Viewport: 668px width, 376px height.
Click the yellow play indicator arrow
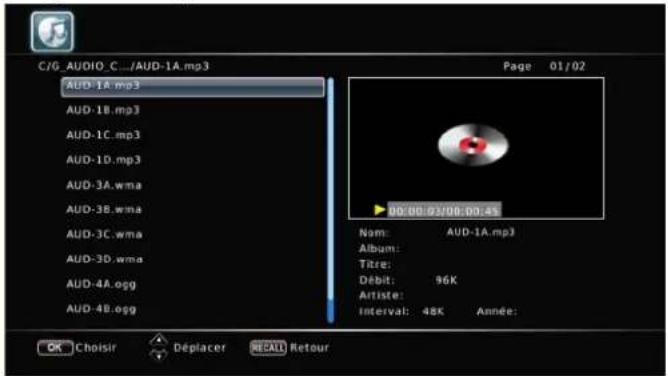click(x=380, y=210)
